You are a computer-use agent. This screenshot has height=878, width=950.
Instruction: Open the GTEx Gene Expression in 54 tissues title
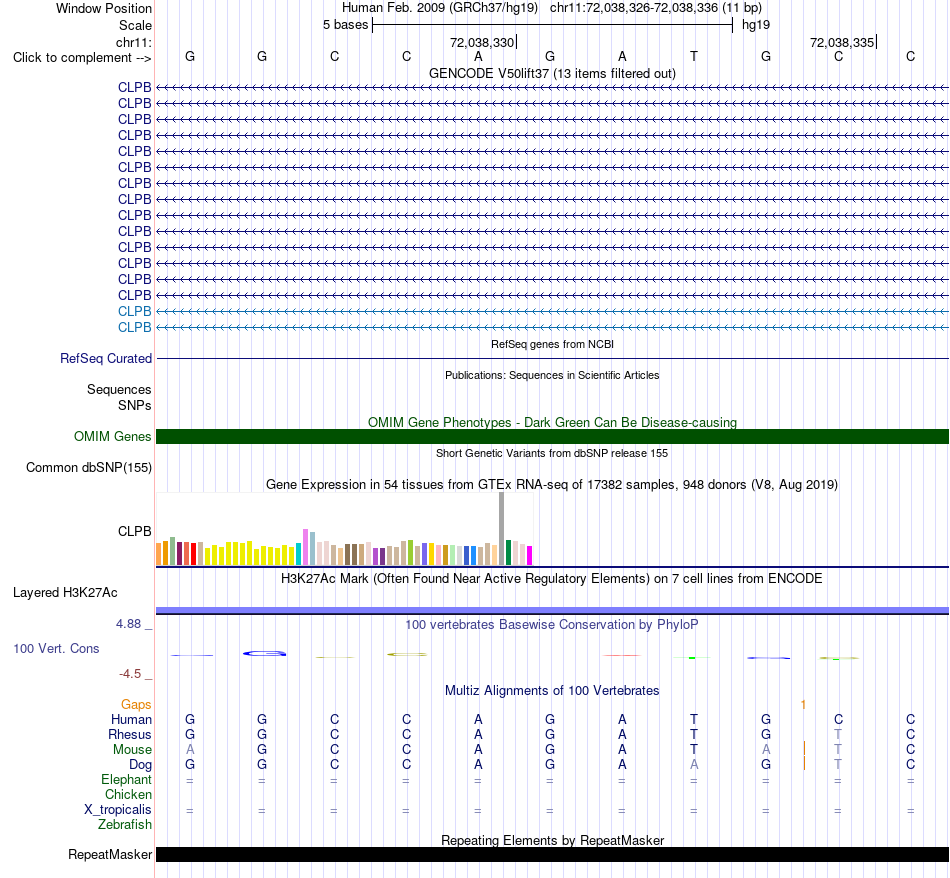(552, 485)
